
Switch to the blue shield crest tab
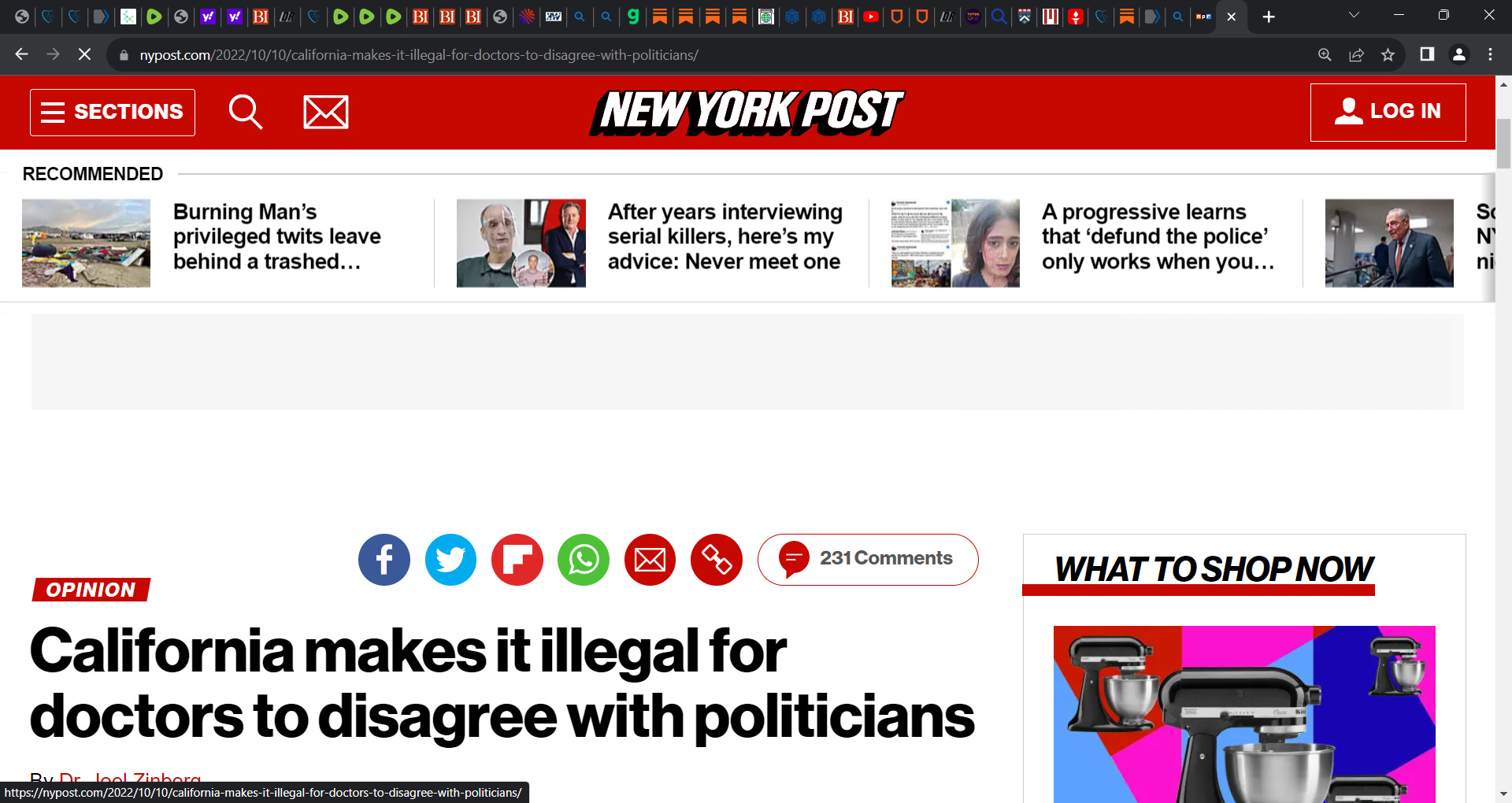pyautogui.click(x=1025, y=17)
